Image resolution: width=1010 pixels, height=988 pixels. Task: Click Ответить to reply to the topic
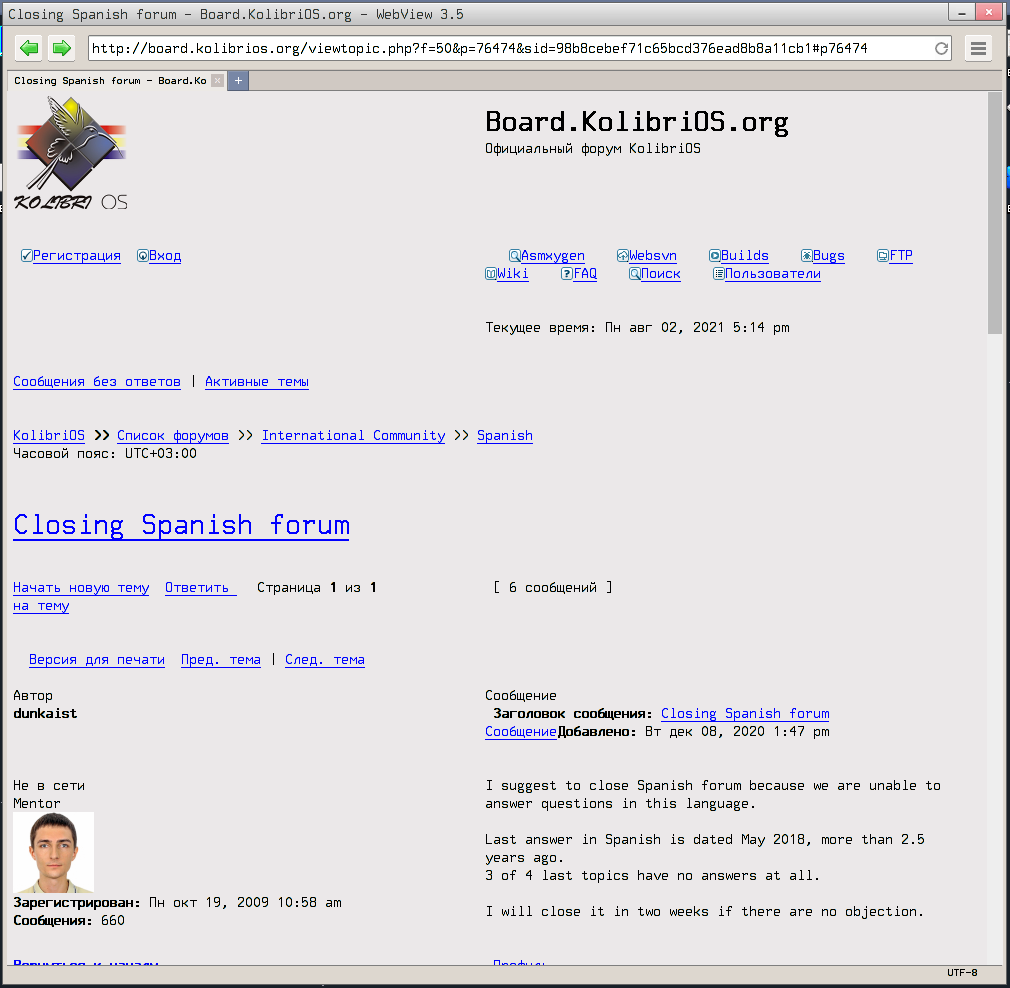coord(197,587)
